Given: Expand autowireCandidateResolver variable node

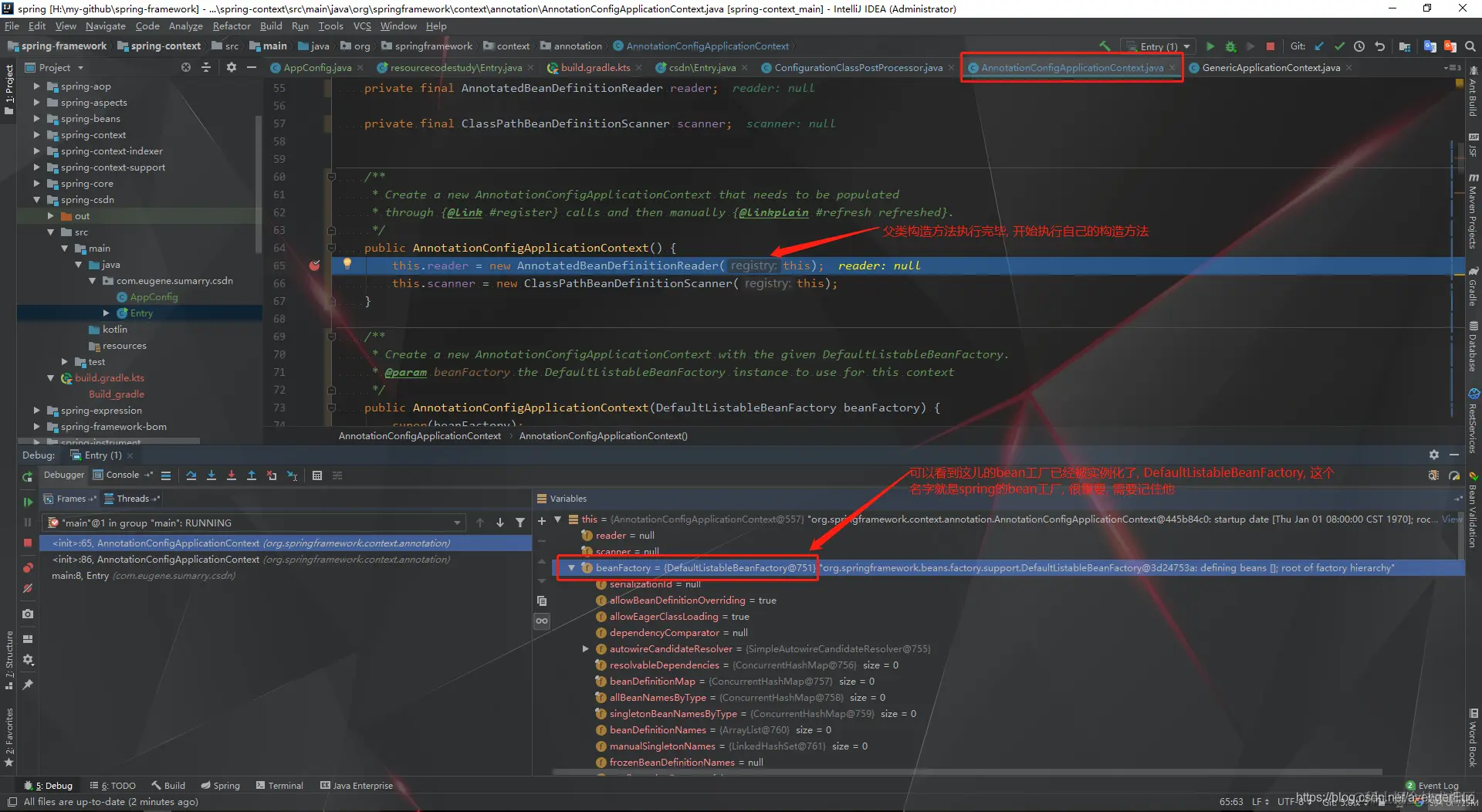Looking at the screenshot, I should coord(586,649).
